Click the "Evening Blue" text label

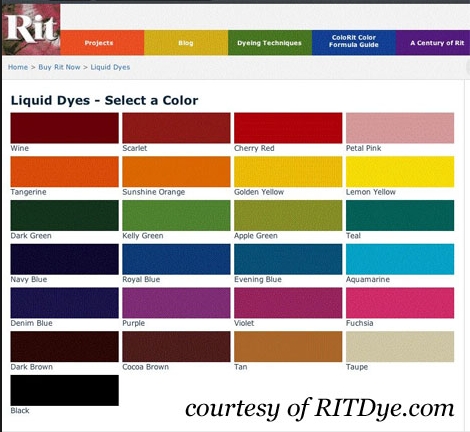(x=258, y=279)
